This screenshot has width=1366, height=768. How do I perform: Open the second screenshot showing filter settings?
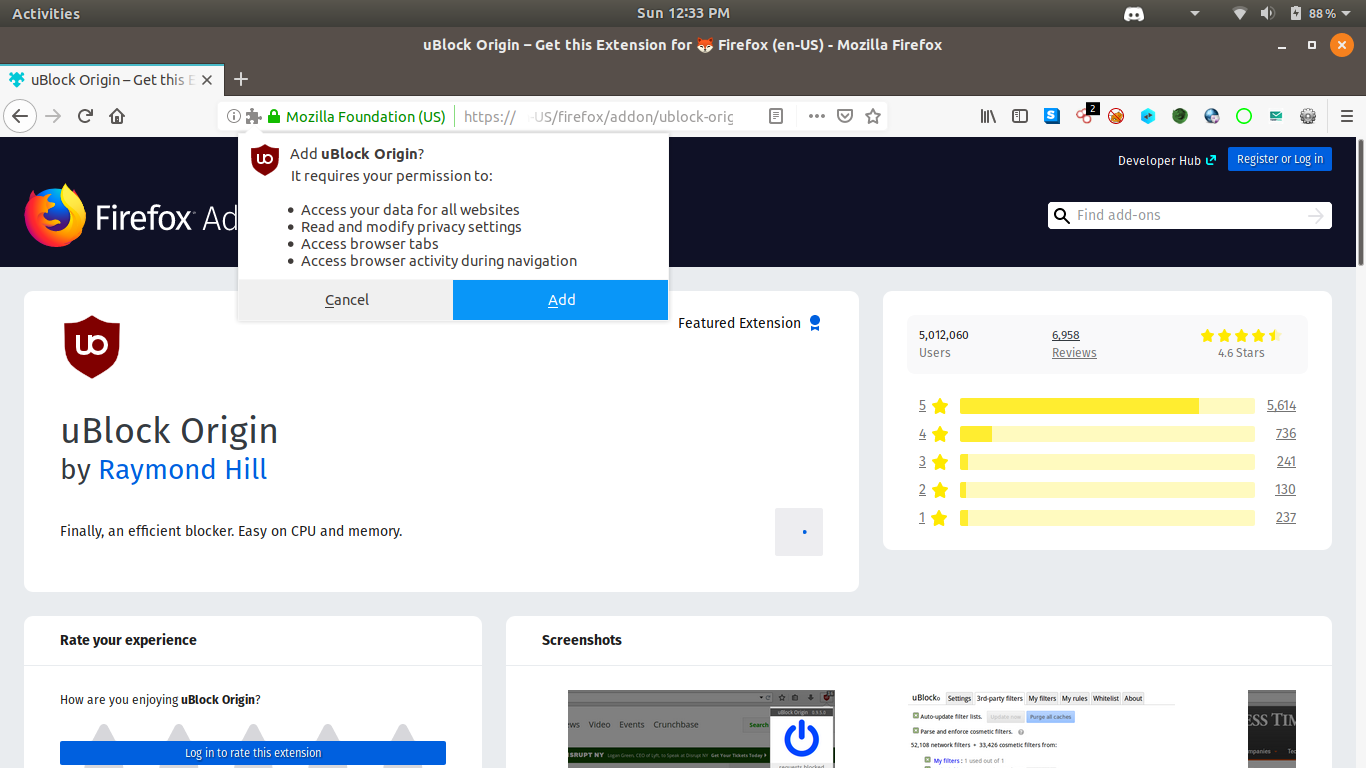click(x=1041, y=729)
